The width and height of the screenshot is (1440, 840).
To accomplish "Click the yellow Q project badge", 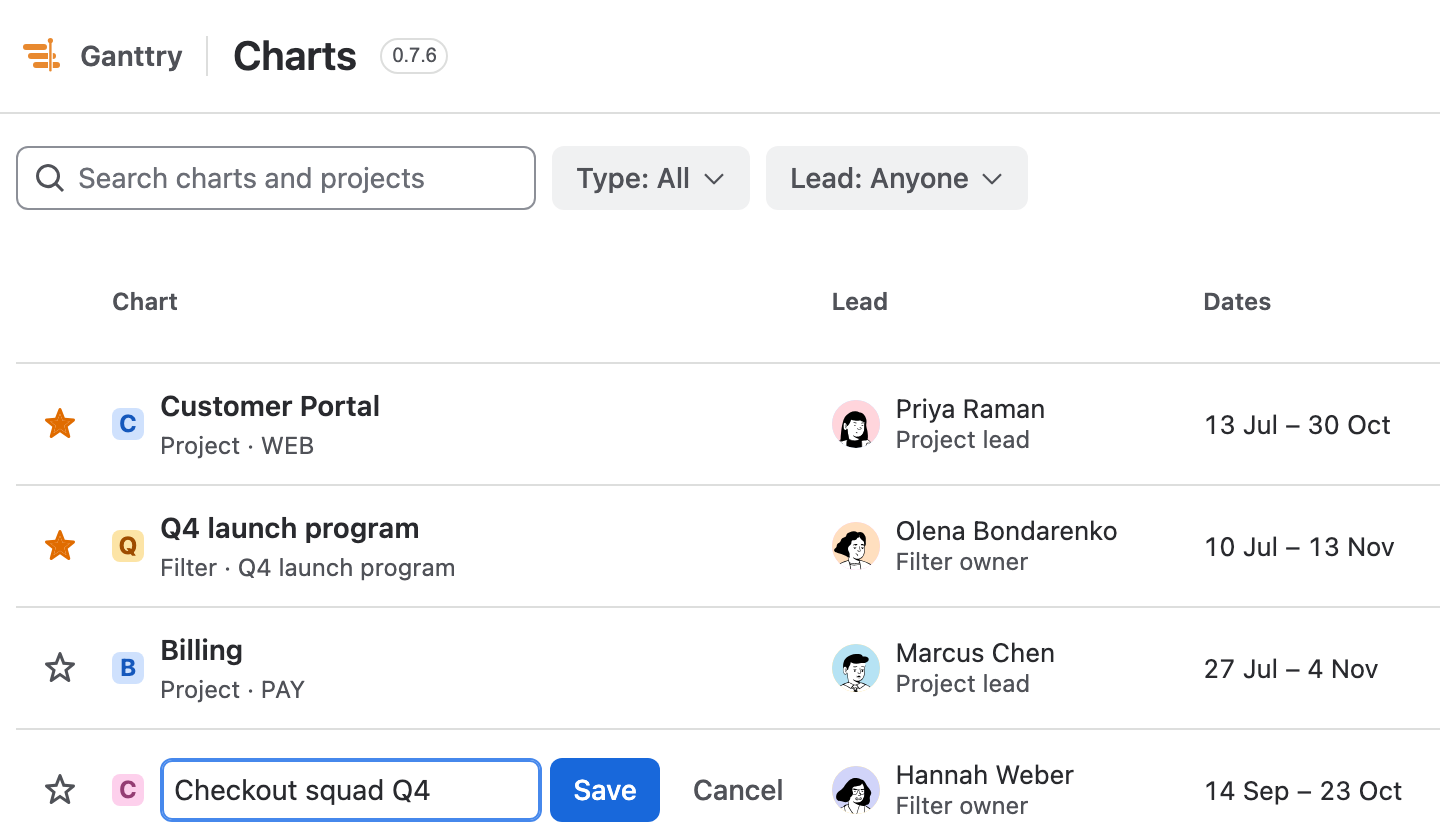I will [128, 546].
